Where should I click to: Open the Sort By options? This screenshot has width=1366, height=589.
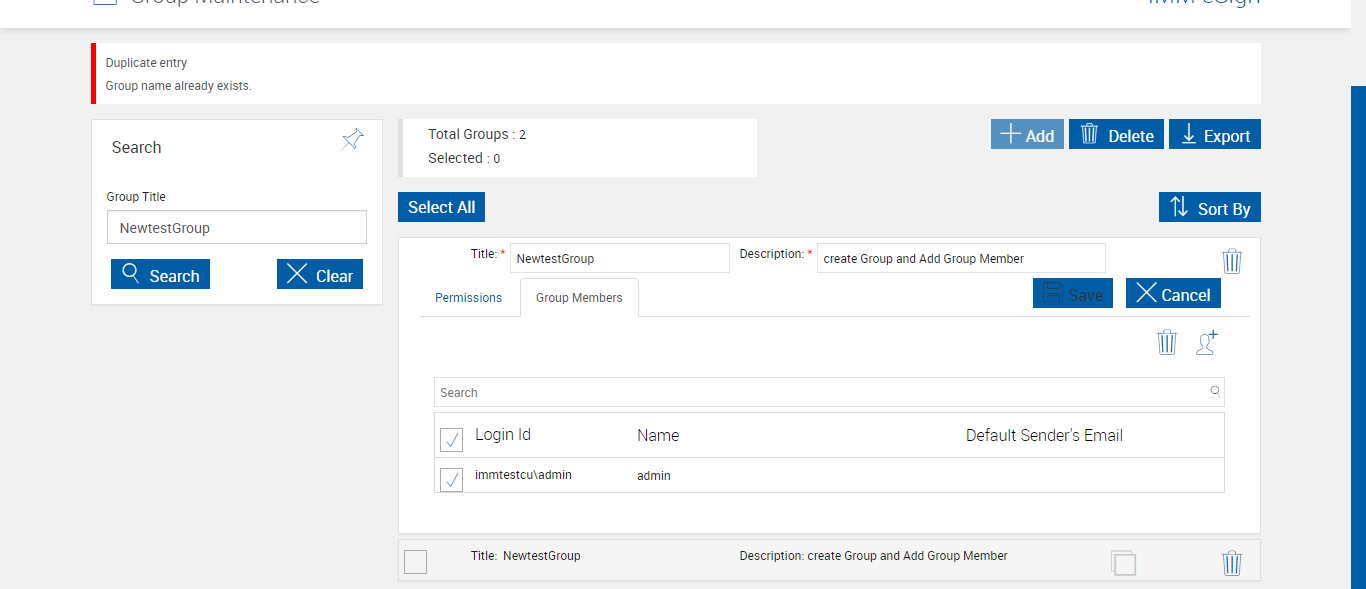click(x=1210, y=208)
